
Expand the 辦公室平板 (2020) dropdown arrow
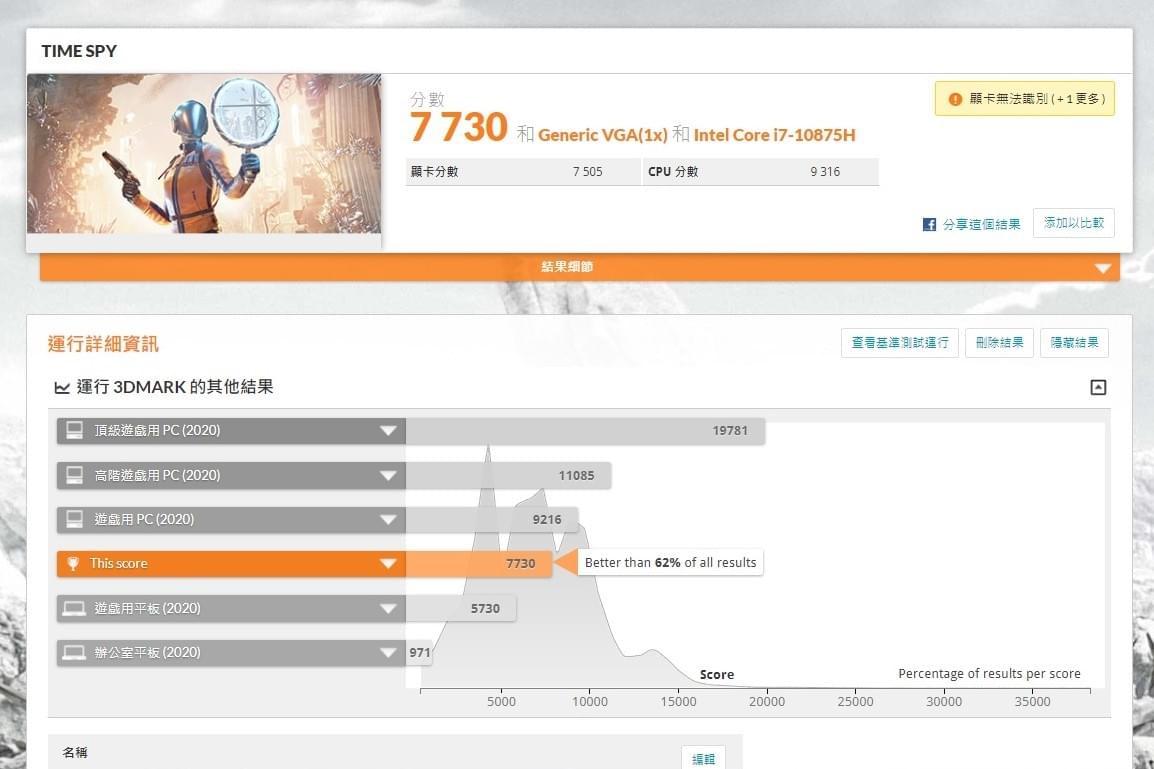(389, 653)
